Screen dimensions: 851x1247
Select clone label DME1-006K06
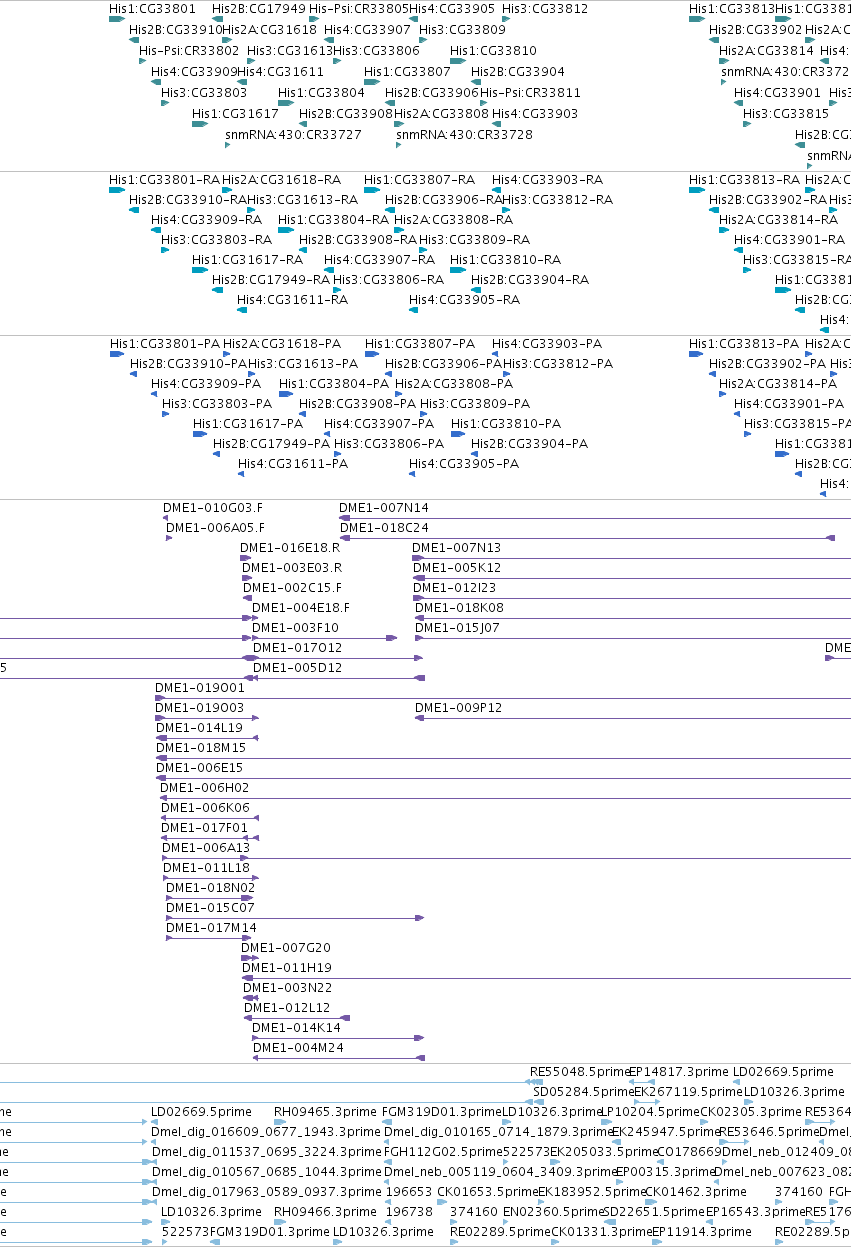coord(205,808)
